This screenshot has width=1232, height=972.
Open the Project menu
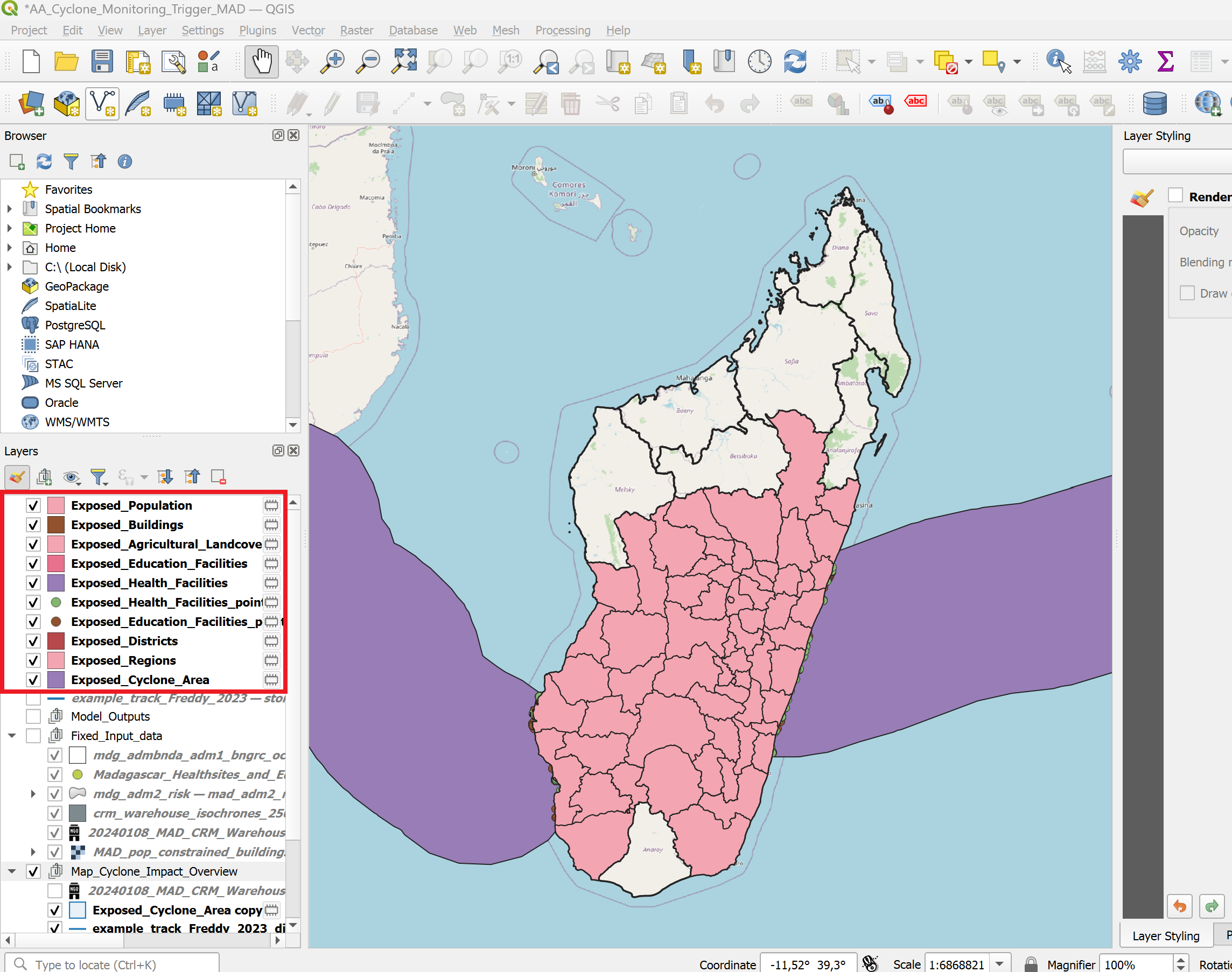29,30
